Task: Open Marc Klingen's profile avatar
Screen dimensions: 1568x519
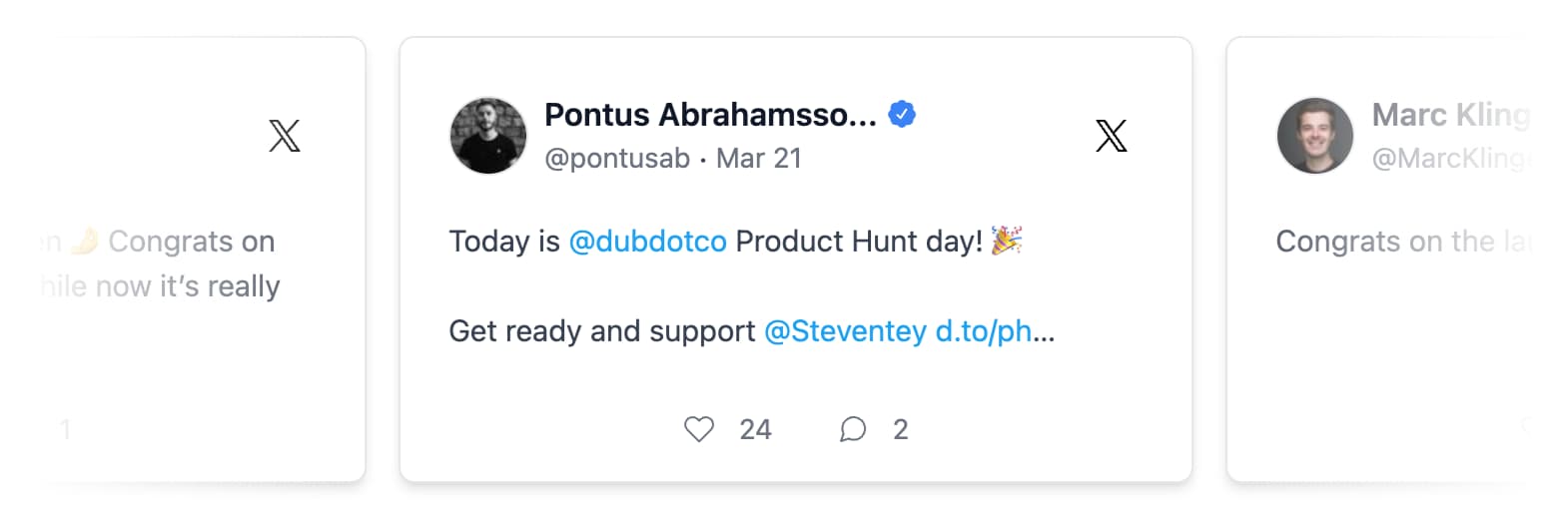Action: (1315, 136)
